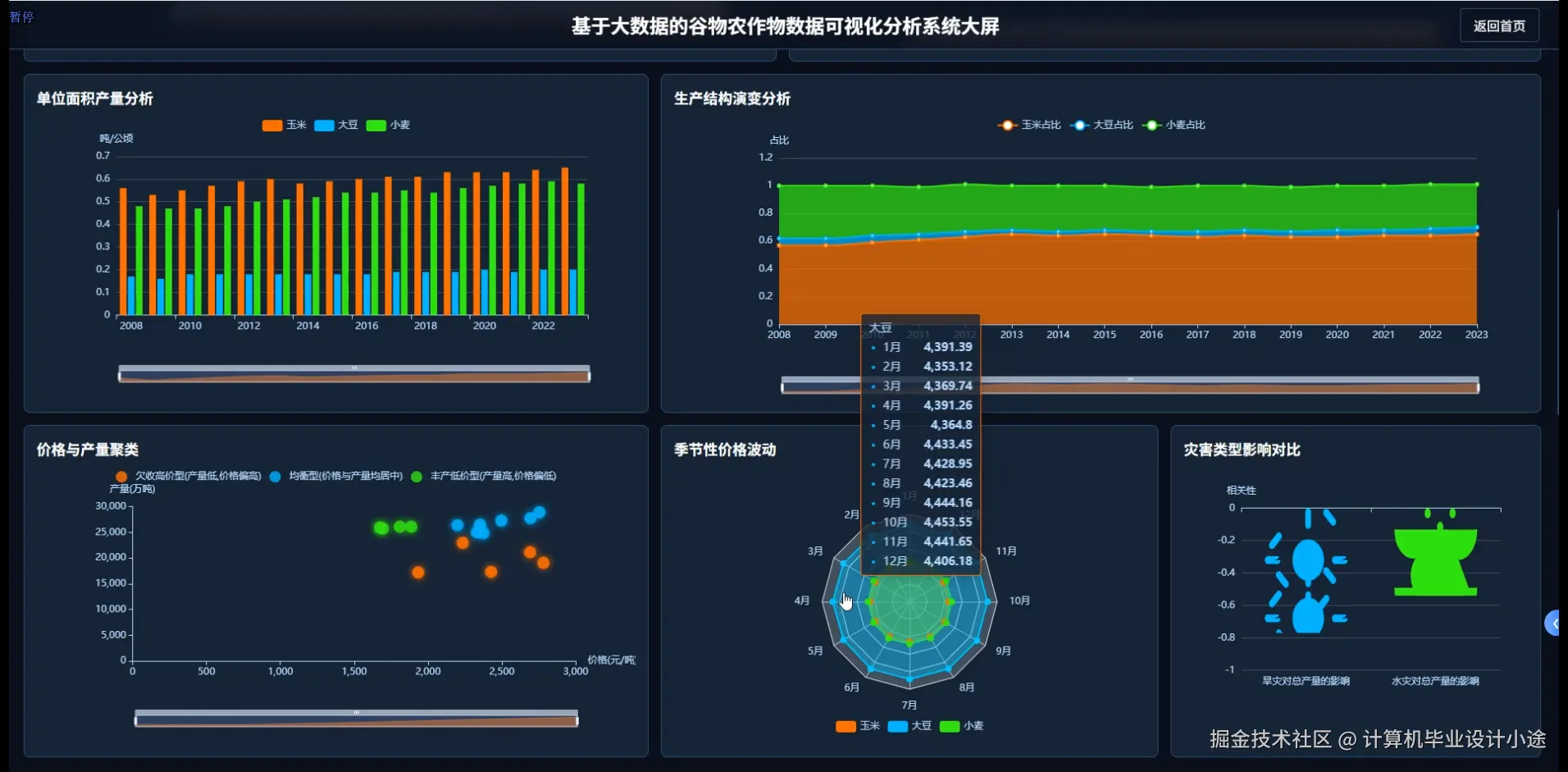Toggle the 均衡型 legend in 价格与产量聚类

(275, 476)
